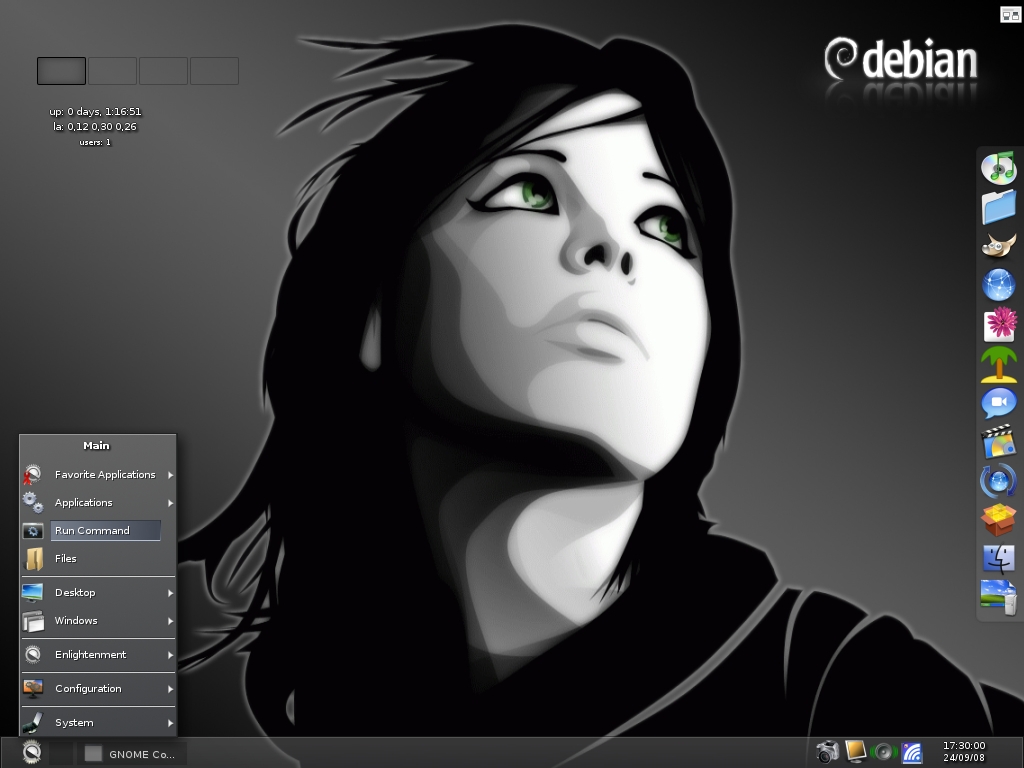Click the clock showing 17:30:00
This screenshot has height=768, width=1024.
point(964,746)
